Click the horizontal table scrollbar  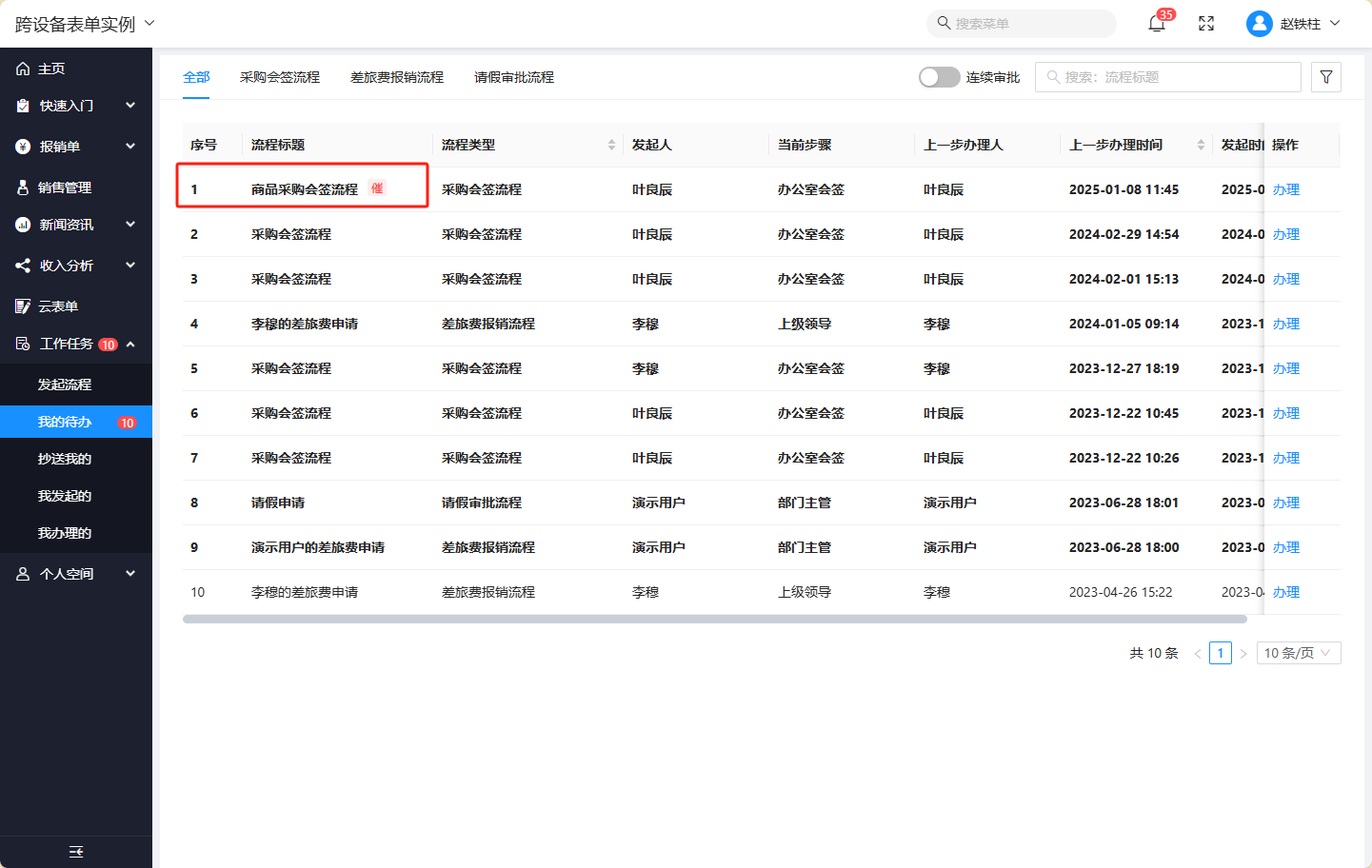(x=714, y=619)
